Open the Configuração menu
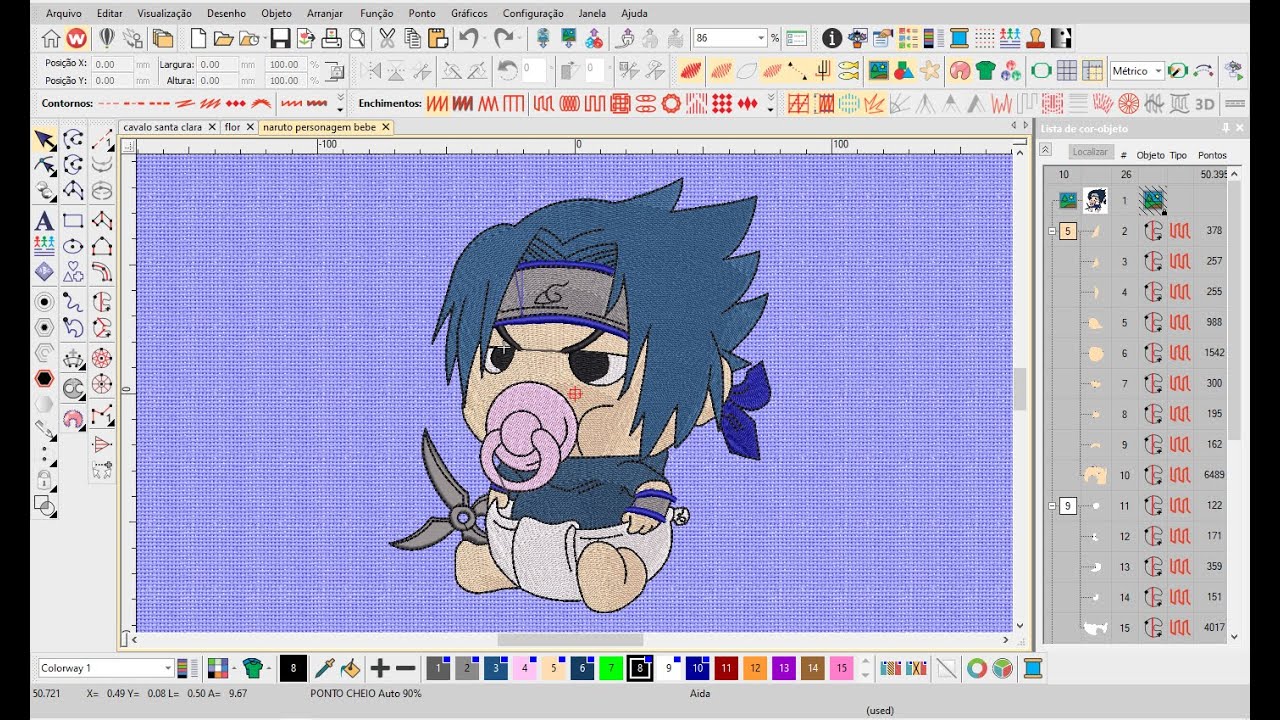Image resolution: width=1280 pixels, height=720 pixels. pyautogui.click(x=533, y=14)
